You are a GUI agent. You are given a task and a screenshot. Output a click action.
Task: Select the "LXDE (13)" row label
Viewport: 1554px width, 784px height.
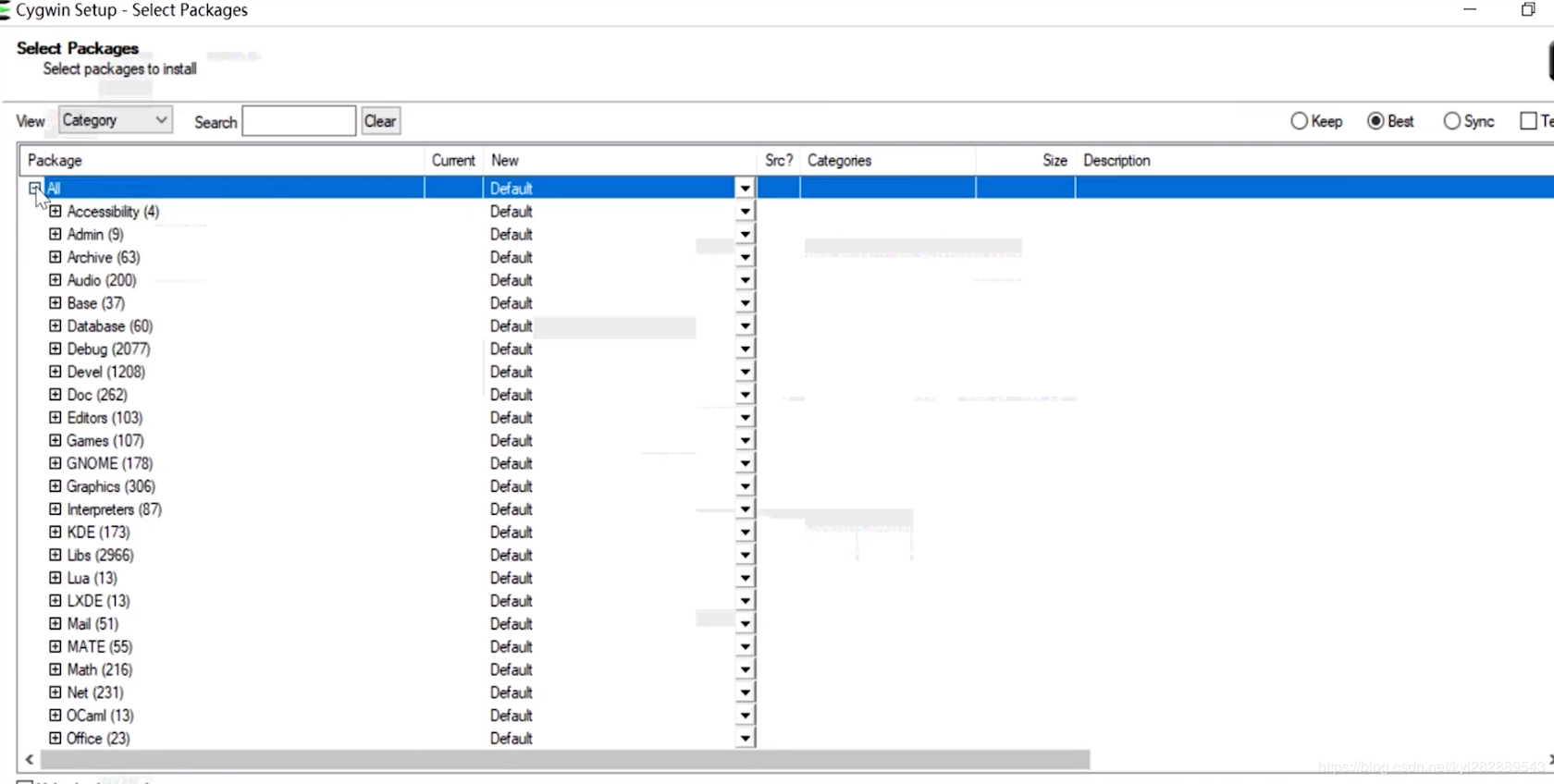[x=98, y=601]
